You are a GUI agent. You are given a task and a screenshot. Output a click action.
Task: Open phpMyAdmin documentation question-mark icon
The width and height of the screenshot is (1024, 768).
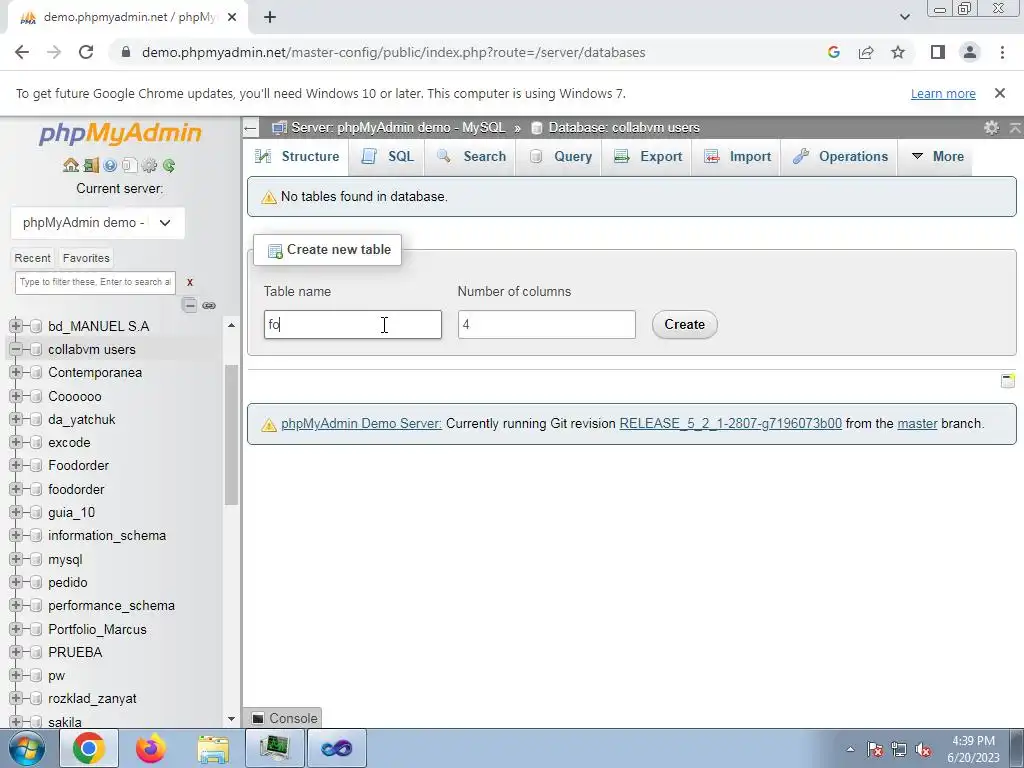click(x=110, y=165)
